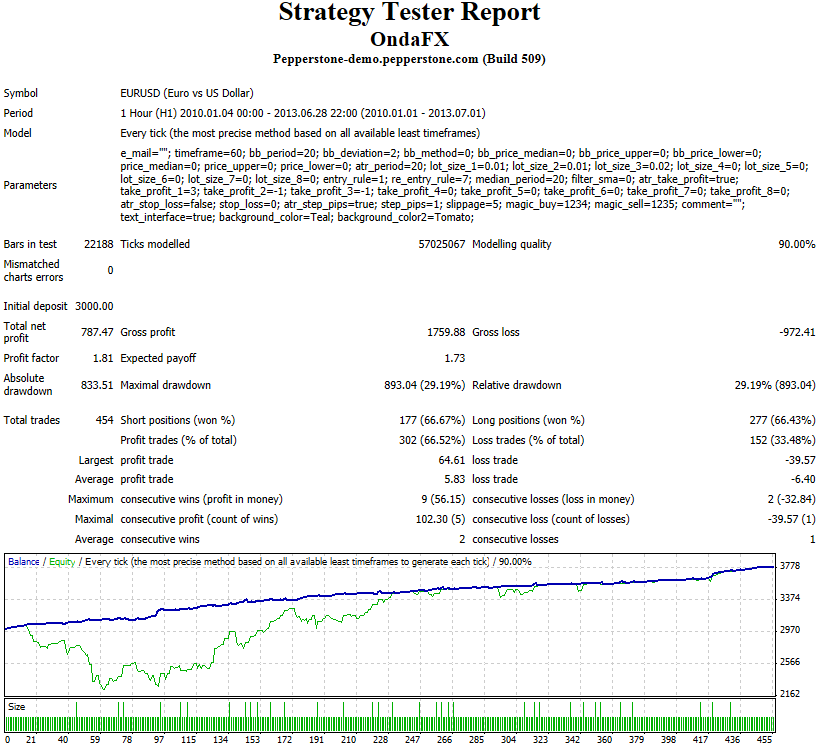Click the Equity legend label on chart
This screenshot has height=749, width=818.
[x=62, y=562]
